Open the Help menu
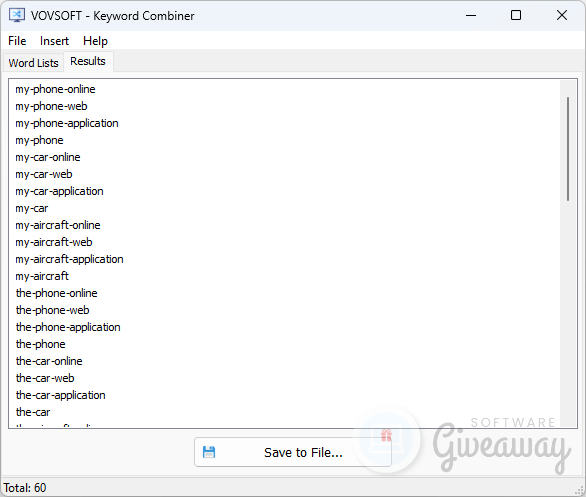The height and width of the screenshot is (497, 586). pos(95,41)
